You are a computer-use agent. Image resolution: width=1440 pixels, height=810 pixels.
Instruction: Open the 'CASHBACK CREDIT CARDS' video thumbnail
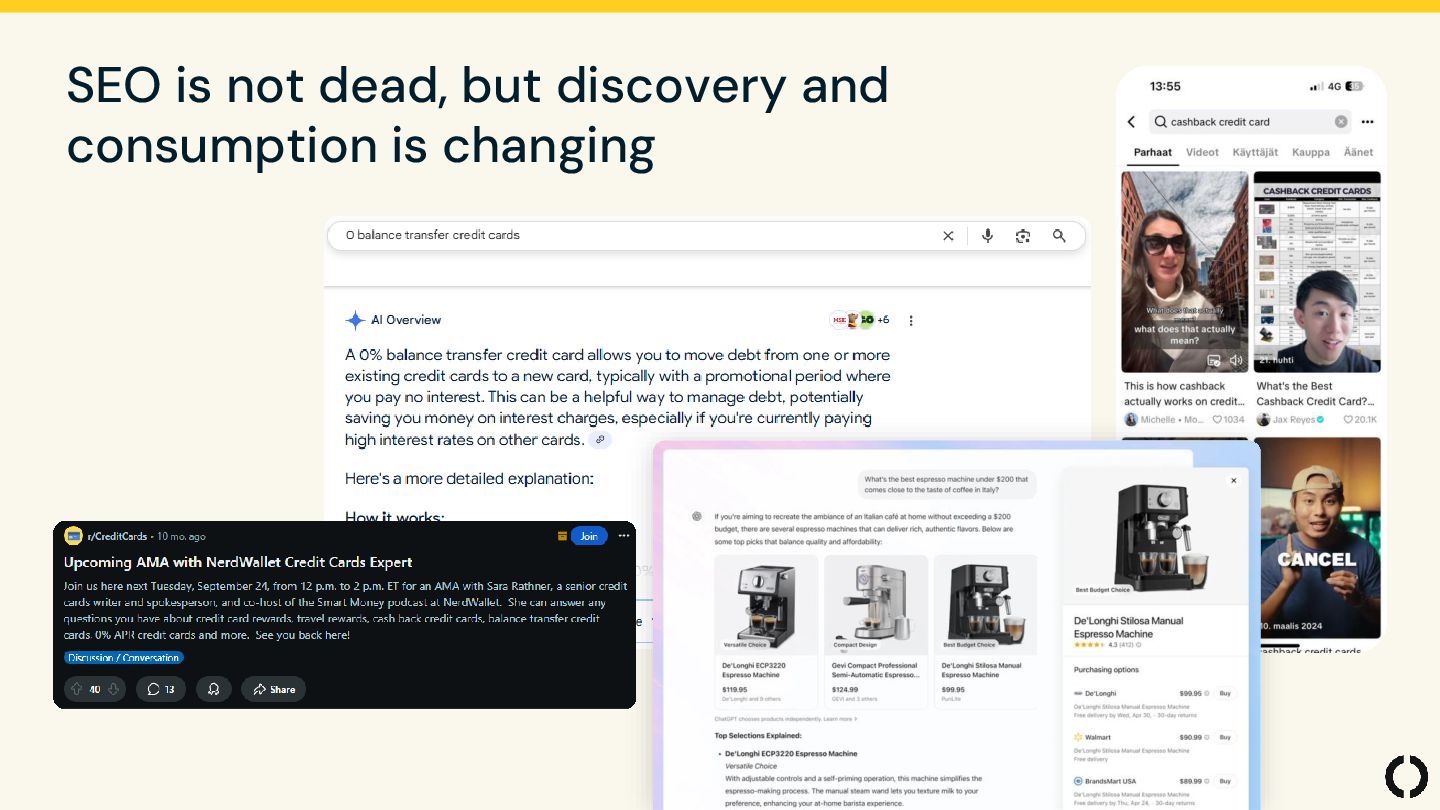[1317, 272]
